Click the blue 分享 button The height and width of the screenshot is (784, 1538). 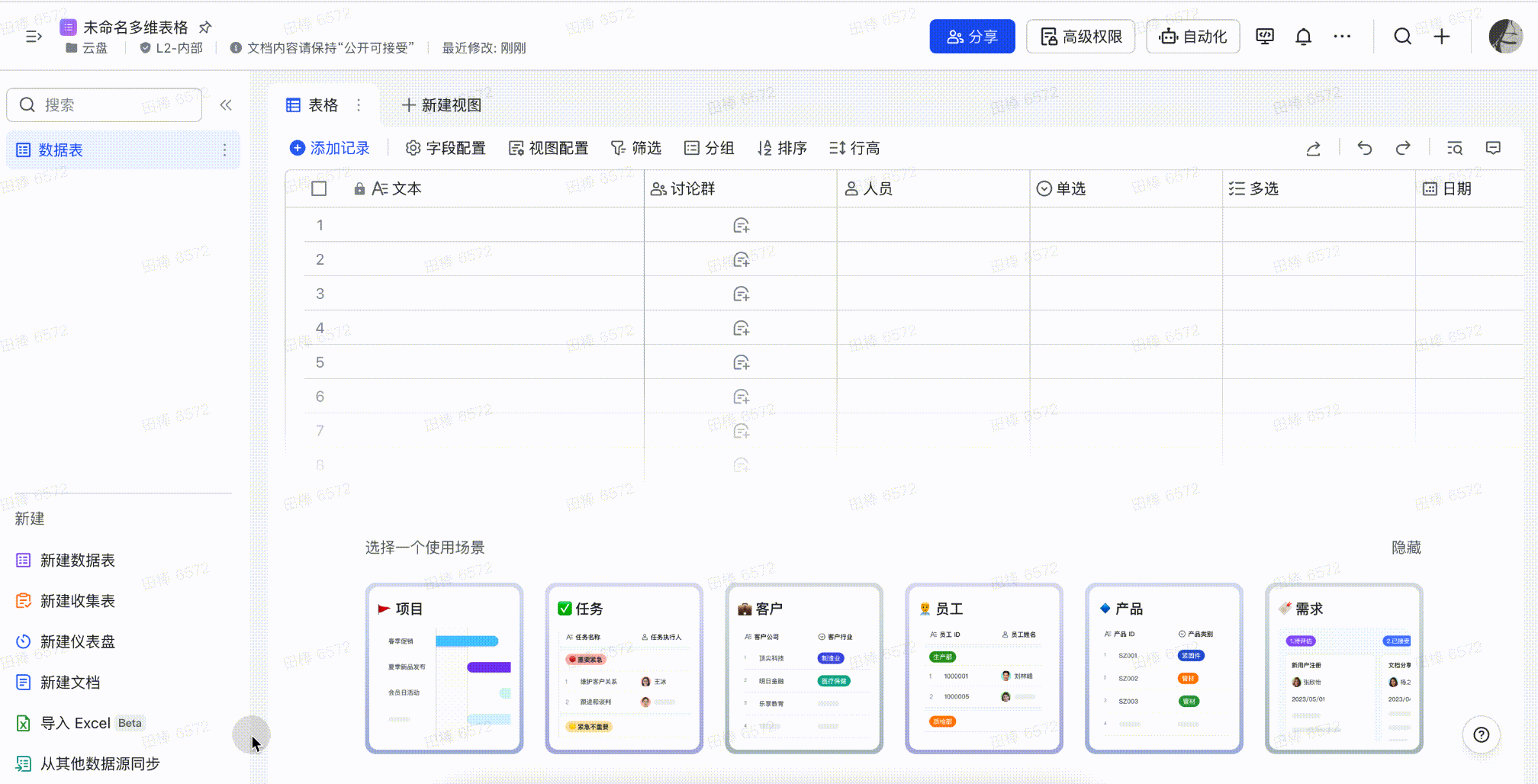[x=972, y=37]
